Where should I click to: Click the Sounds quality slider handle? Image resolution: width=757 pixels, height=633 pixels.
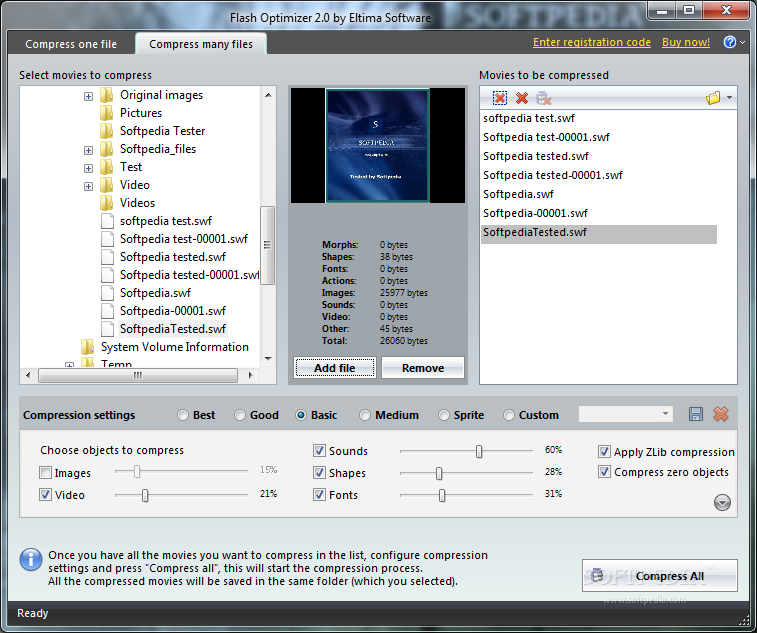tap(478, 451)
